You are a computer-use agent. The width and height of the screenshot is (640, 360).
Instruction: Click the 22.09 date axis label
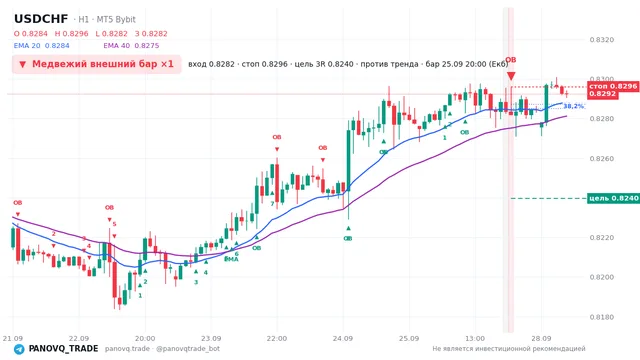[x=79, y=338]
